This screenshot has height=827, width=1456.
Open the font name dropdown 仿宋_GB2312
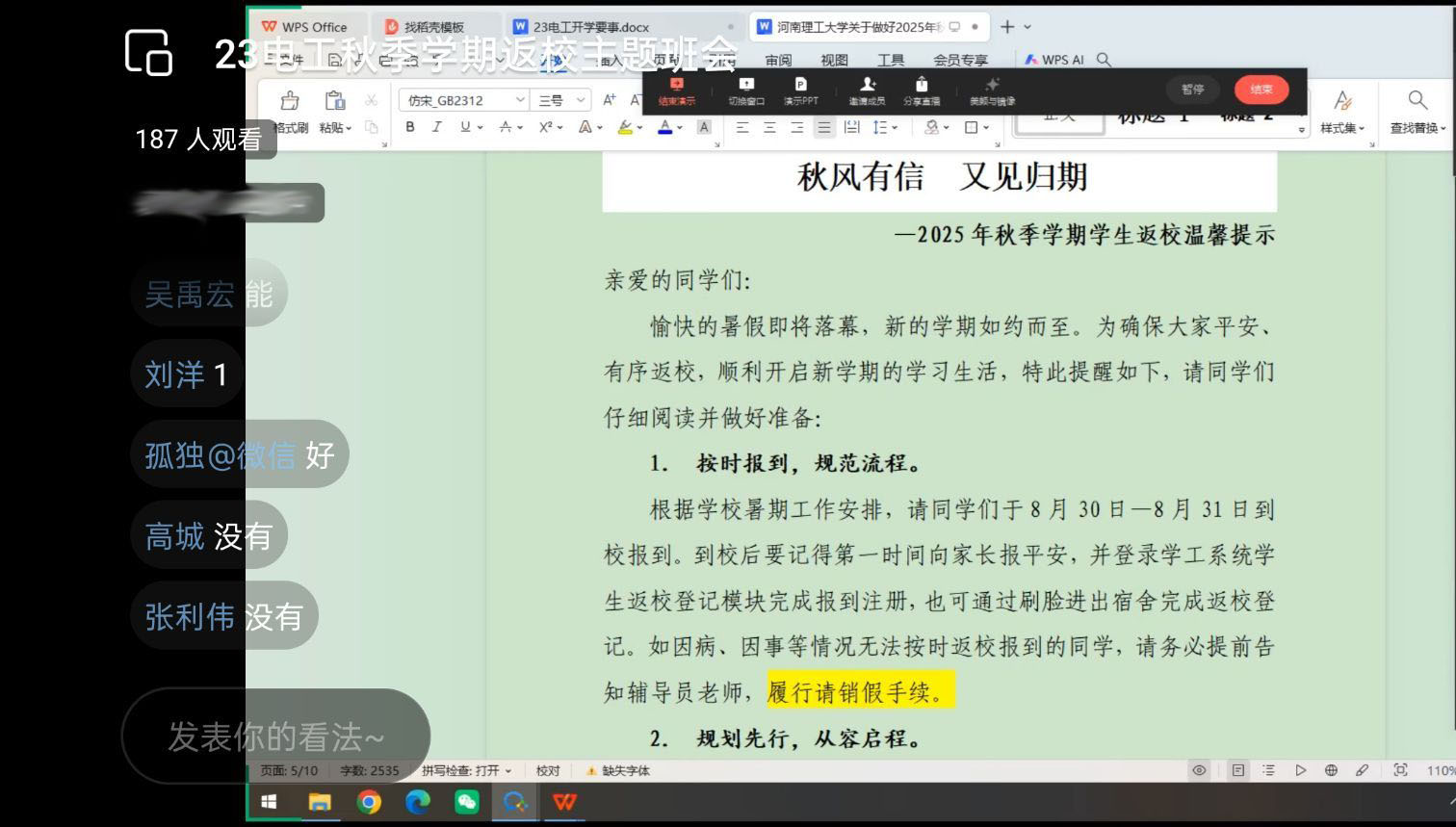(520, 100)
